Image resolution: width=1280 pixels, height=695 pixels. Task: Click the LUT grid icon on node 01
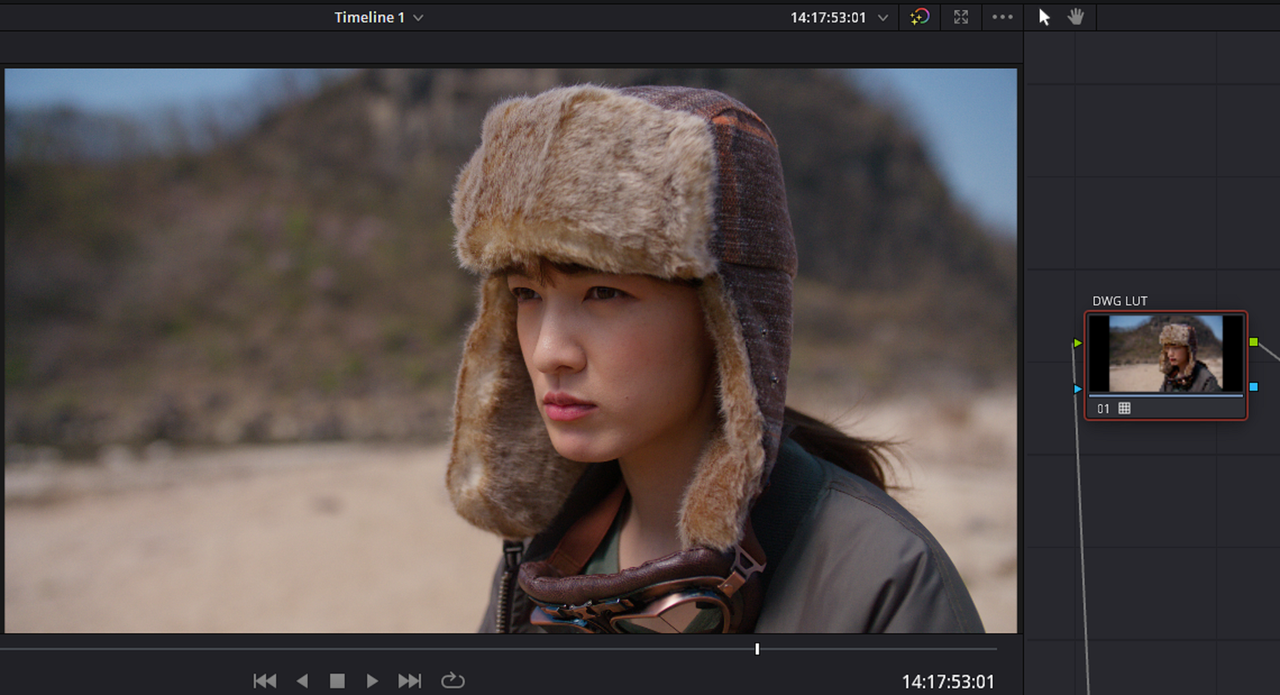click(x=1124, y=408)
